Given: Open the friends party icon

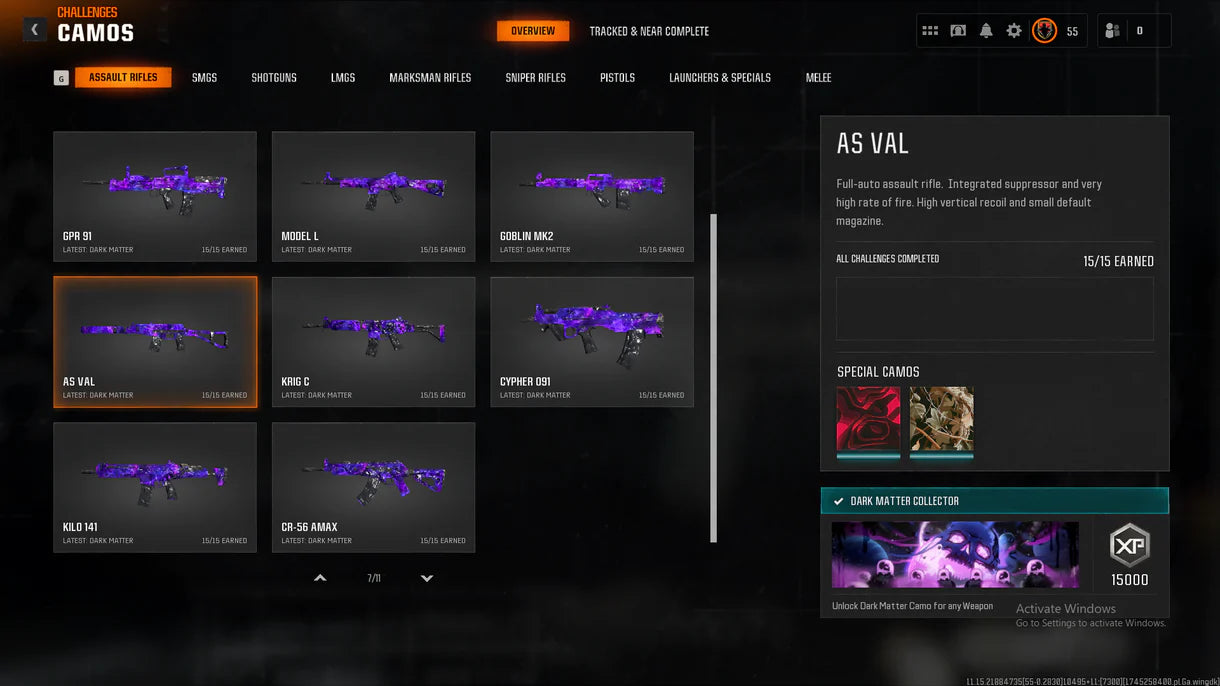Looking at the screenshot, I should [1112, 31].
